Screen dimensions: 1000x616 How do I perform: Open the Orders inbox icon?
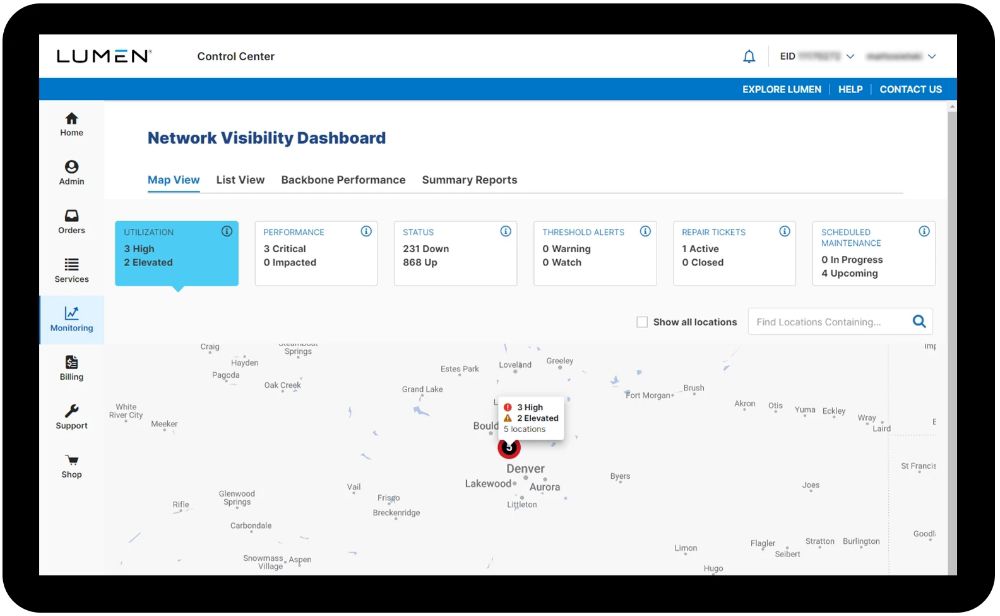coord(71,216)
